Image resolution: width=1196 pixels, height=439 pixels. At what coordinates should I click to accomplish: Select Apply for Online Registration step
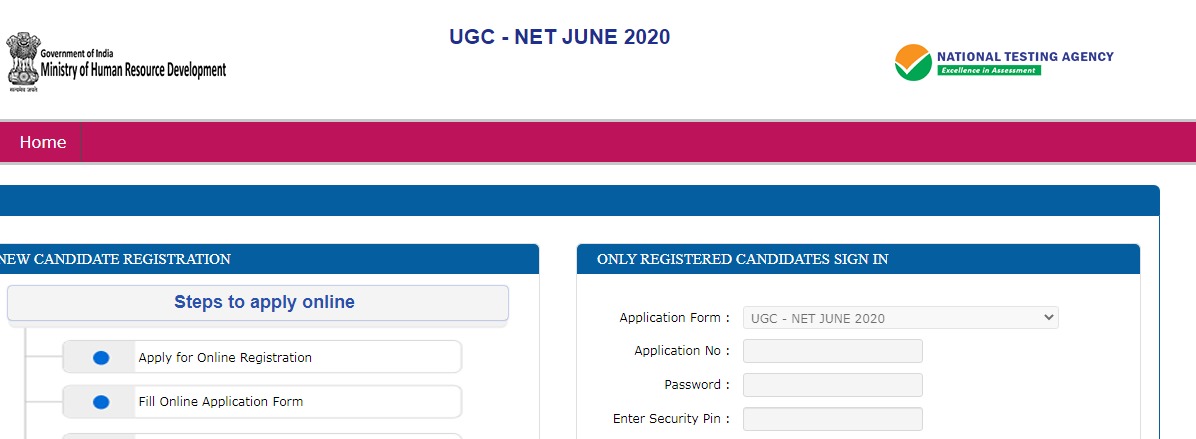[225, 358]
